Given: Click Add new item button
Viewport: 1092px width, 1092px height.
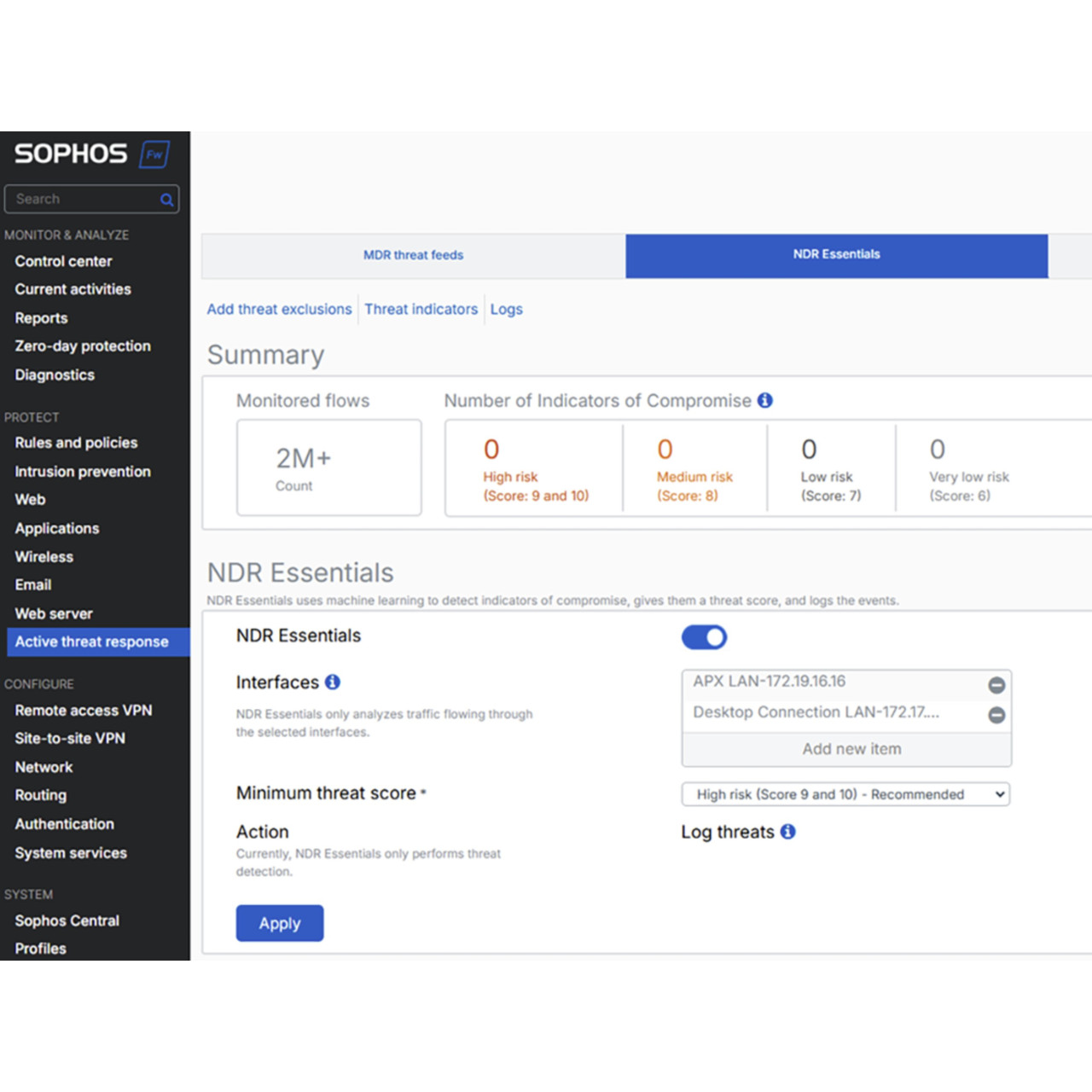Looking at the screenshot, I should tap(847, 749).
